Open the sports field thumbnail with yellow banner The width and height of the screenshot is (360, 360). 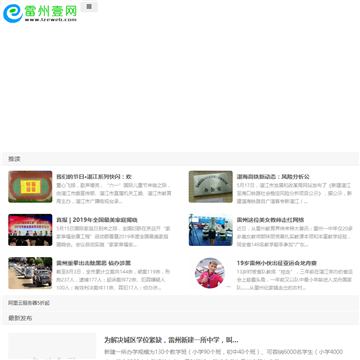(30, 187)
